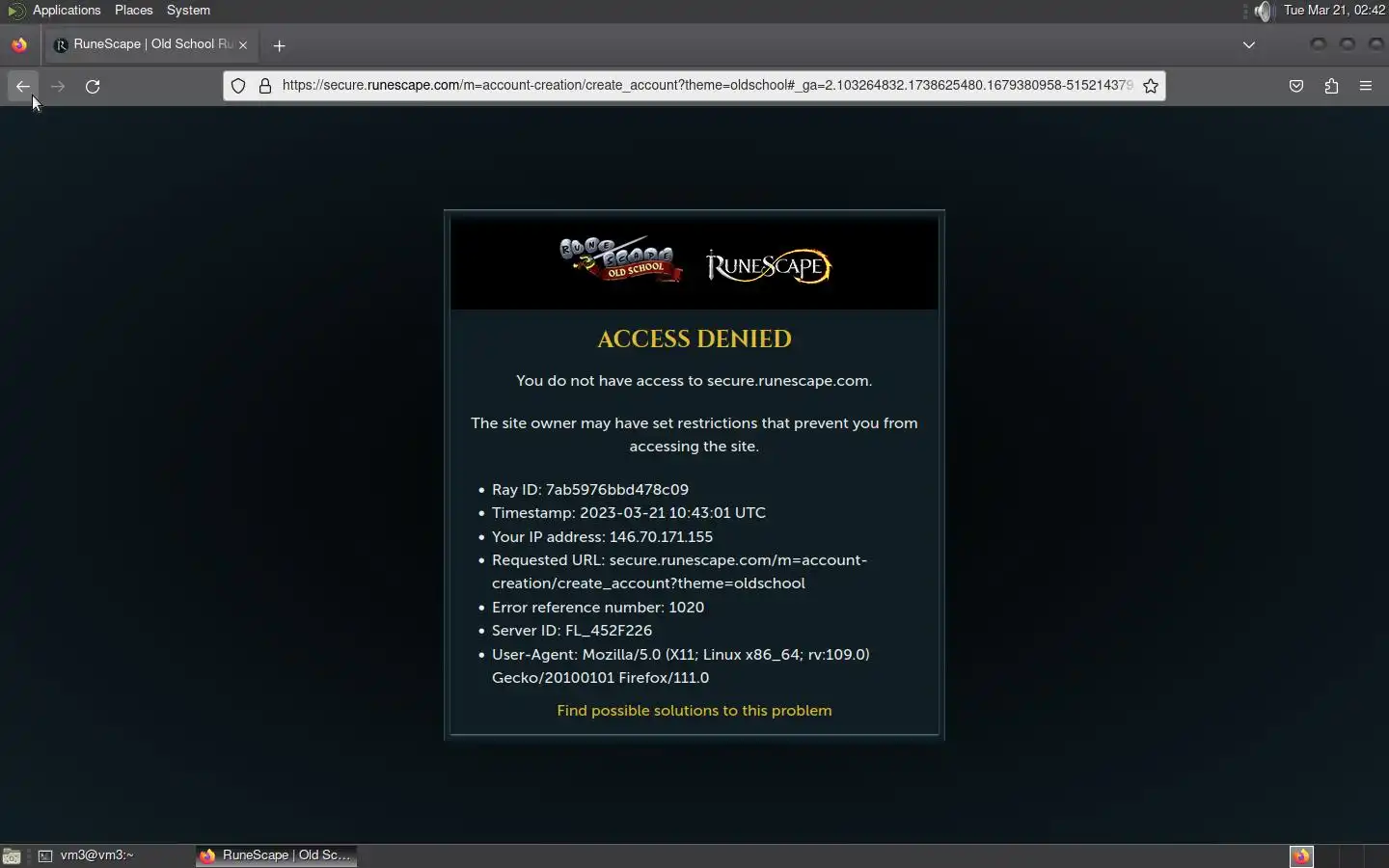
Task: Click 'You do not have access' message
Action: click(694, 381)
